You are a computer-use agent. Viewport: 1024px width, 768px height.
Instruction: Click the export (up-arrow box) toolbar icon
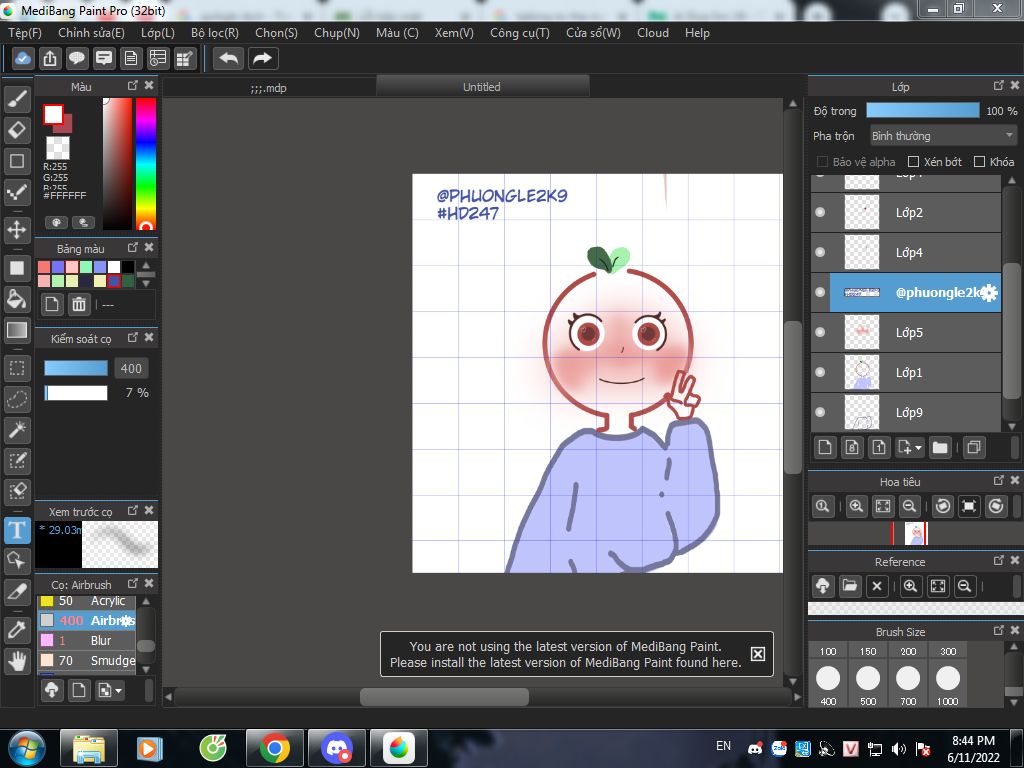pyautogui.click(x=50, y=59)
